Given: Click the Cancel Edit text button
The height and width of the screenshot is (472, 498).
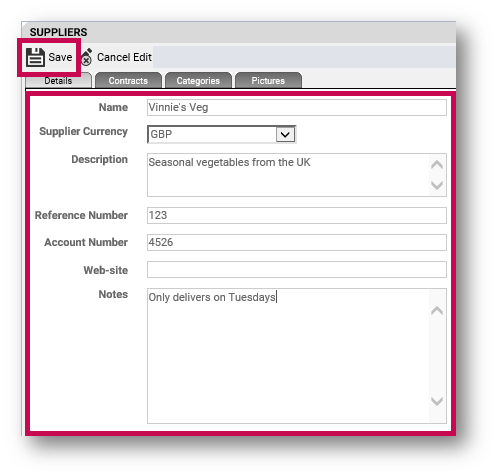Looking at the screenshot, I should [124, 57].
